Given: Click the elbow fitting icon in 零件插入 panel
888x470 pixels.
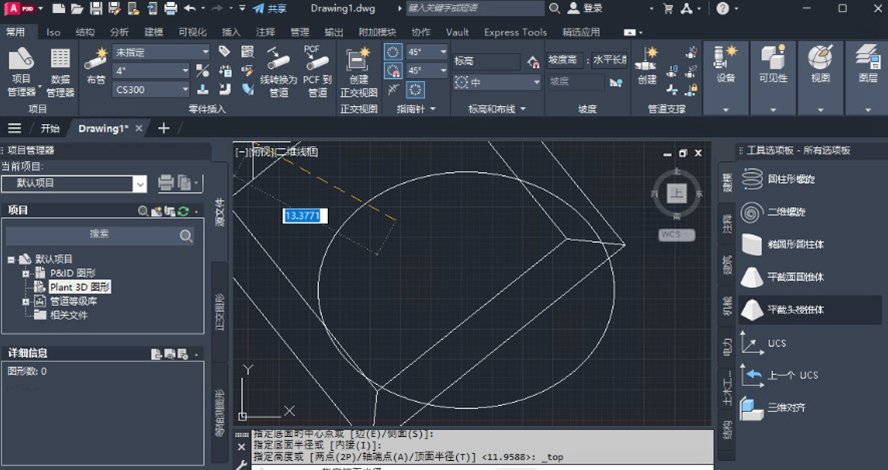Looking at the screenshot, I should pyautogui.click(x=225, y=89).
